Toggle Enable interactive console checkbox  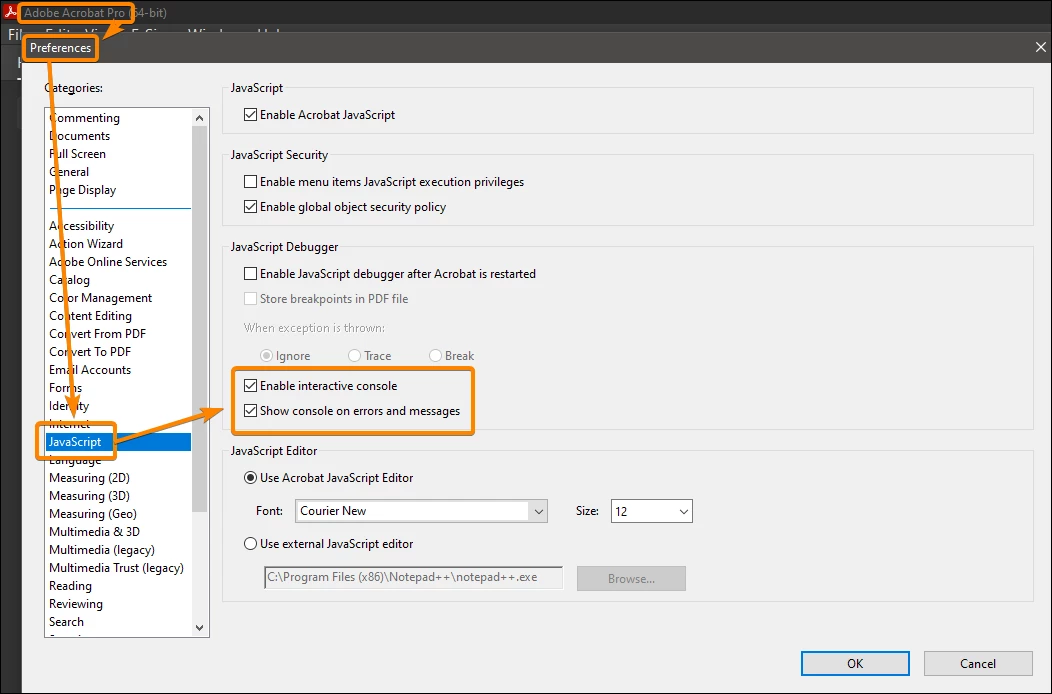pos(250,386)
